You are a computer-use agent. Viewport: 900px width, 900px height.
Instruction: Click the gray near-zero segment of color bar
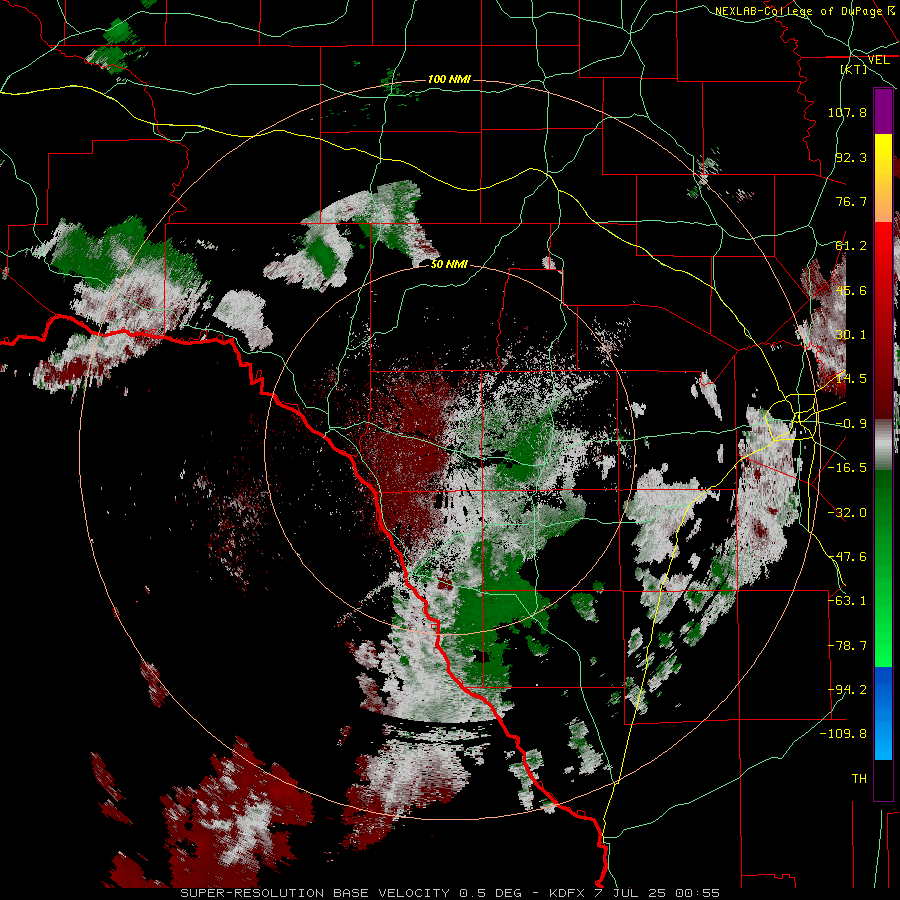point(883,444)
